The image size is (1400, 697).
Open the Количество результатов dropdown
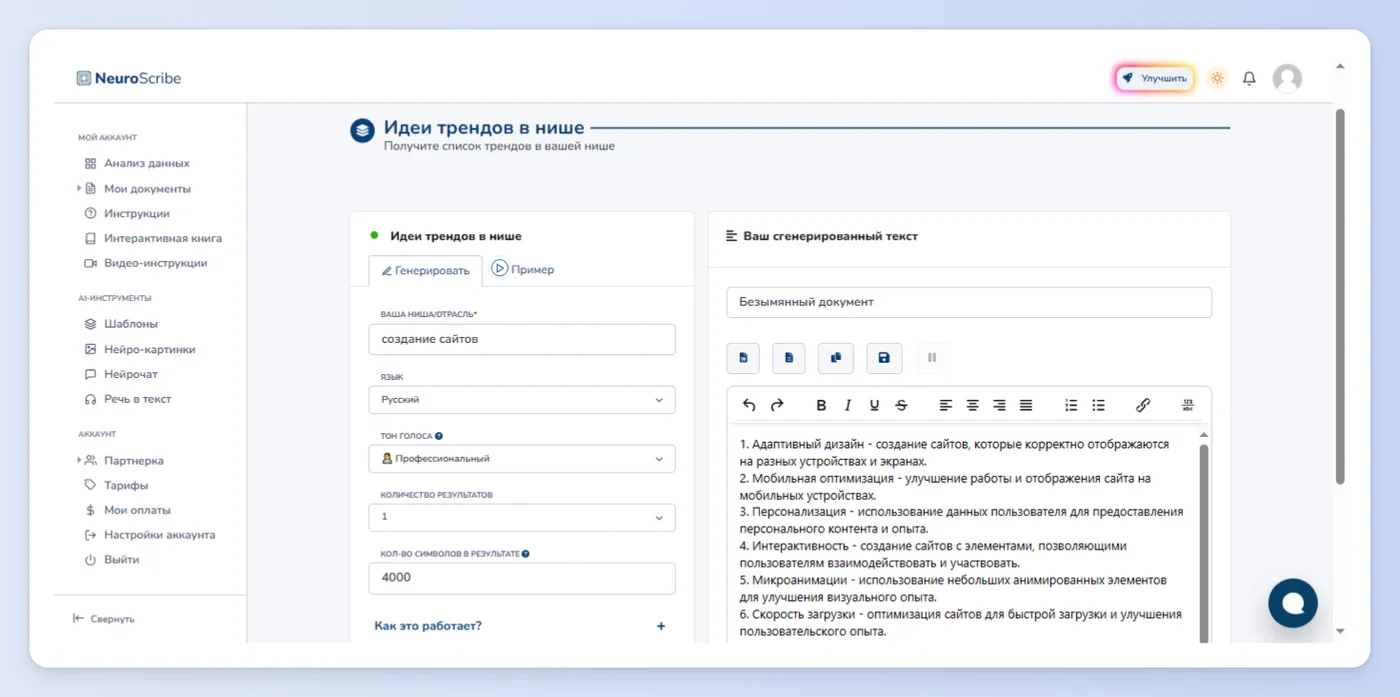tap(522, 517)
